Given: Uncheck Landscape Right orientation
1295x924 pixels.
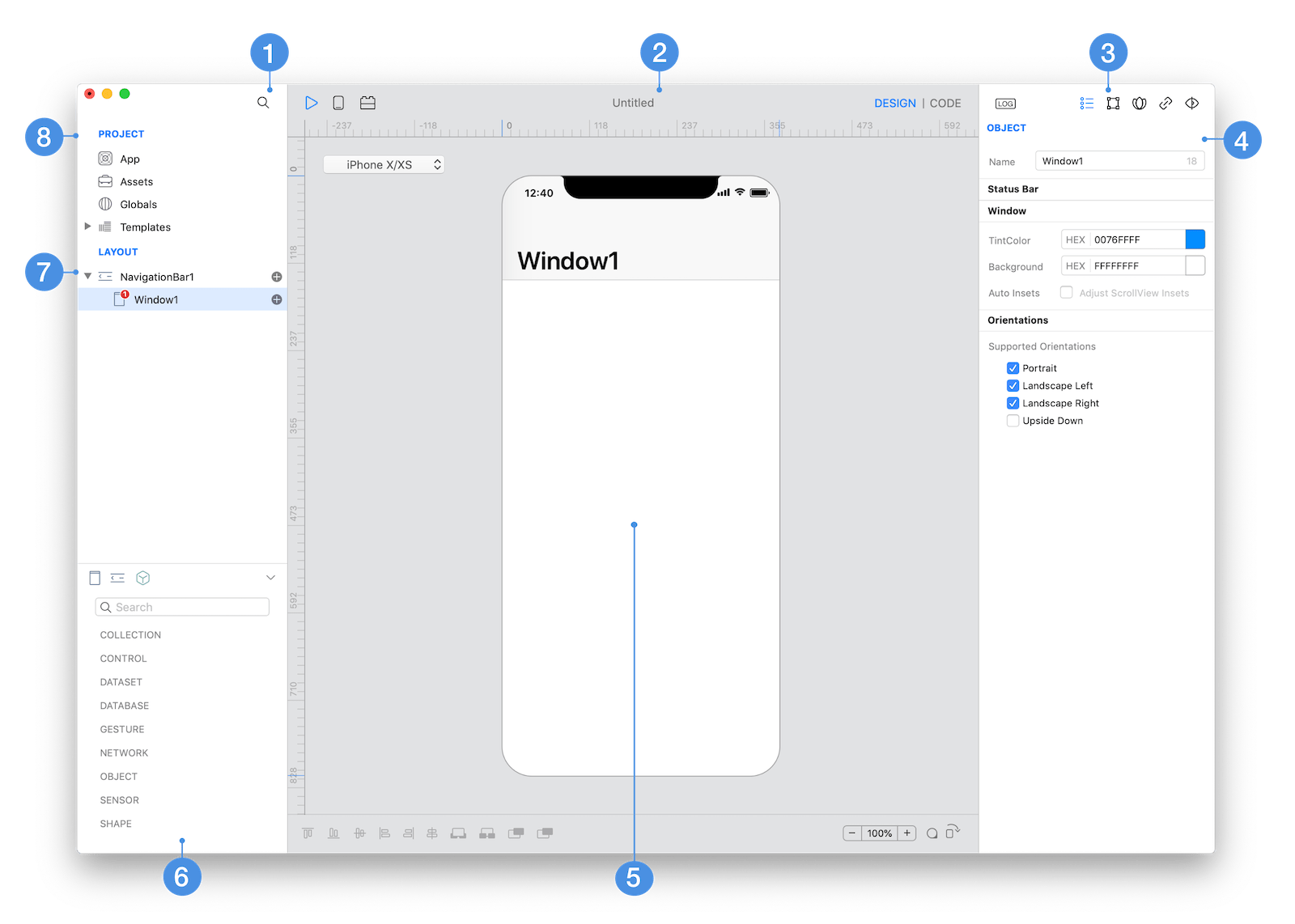Looking at the screenshot, I should coord(1013,403).
